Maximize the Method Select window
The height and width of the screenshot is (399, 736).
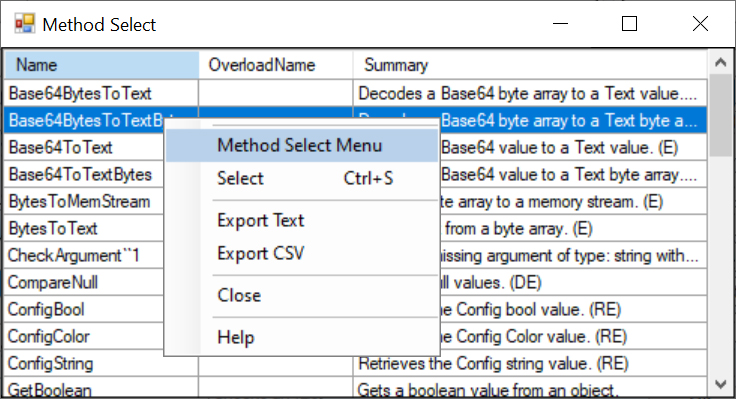coord(629,23)
